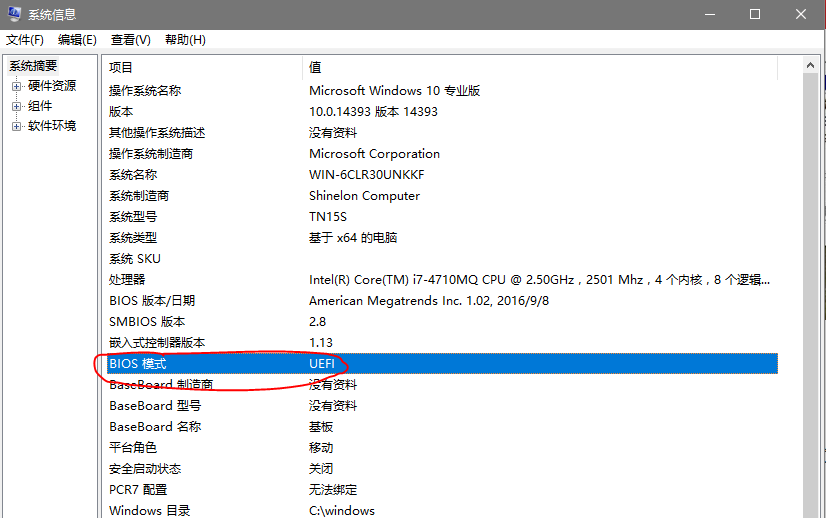This screenshot has width=826, height=518.
Task: Select the 系统 SKU row
Action: click(x=442, y=259)
